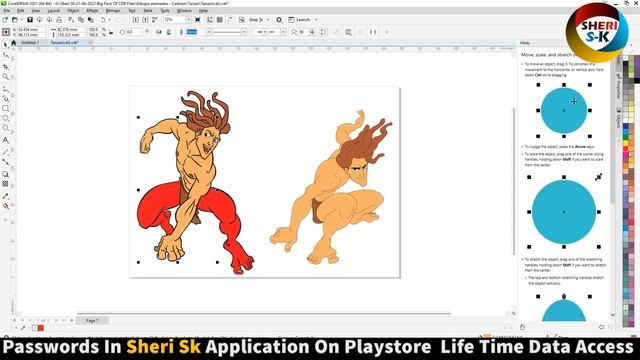This screenshot has height=360, width=640.
Task: Open the Effects menu
Action: pos(93,11)
